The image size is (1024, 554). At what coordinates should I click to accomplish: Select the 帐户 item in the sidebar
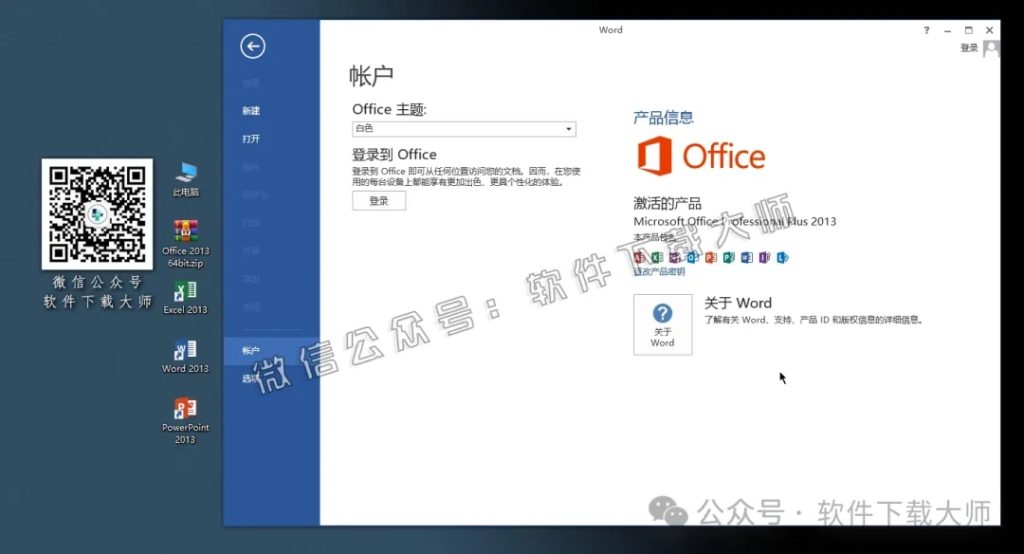272,350
